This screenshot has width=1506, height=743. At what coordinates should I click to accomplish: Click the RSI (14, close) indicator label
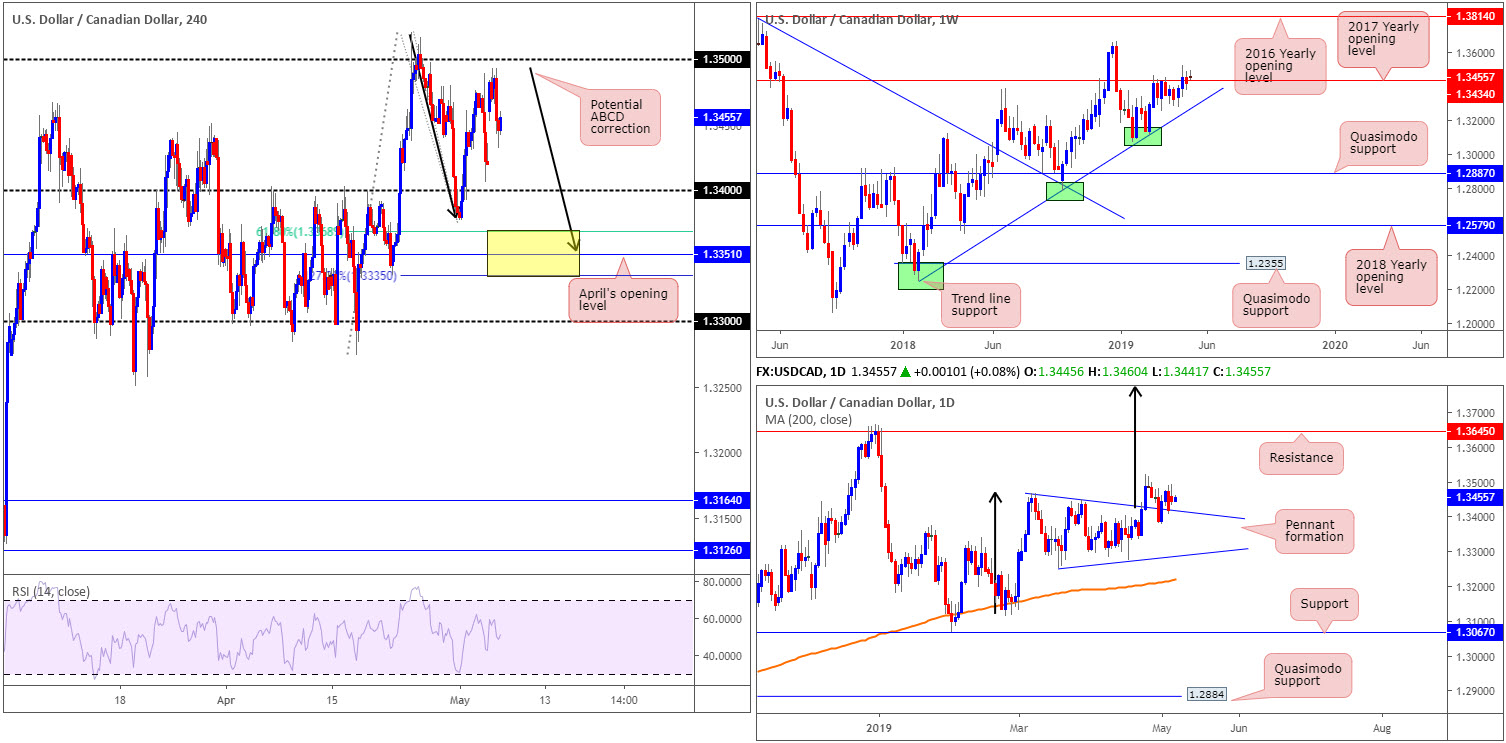pyautogui.click(x=50, y=592)
